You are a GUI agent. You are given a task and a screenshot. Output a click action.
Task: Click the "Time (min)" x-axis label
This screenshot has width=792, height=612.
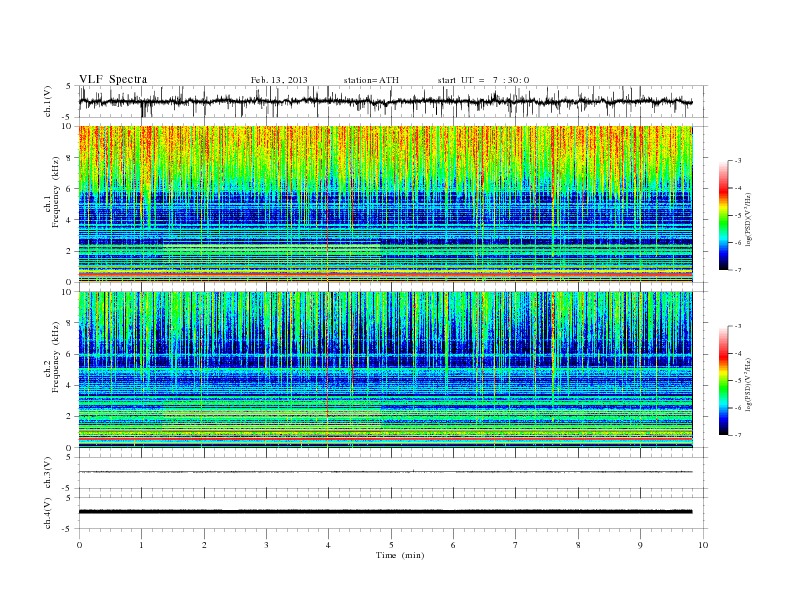(400, 555)
